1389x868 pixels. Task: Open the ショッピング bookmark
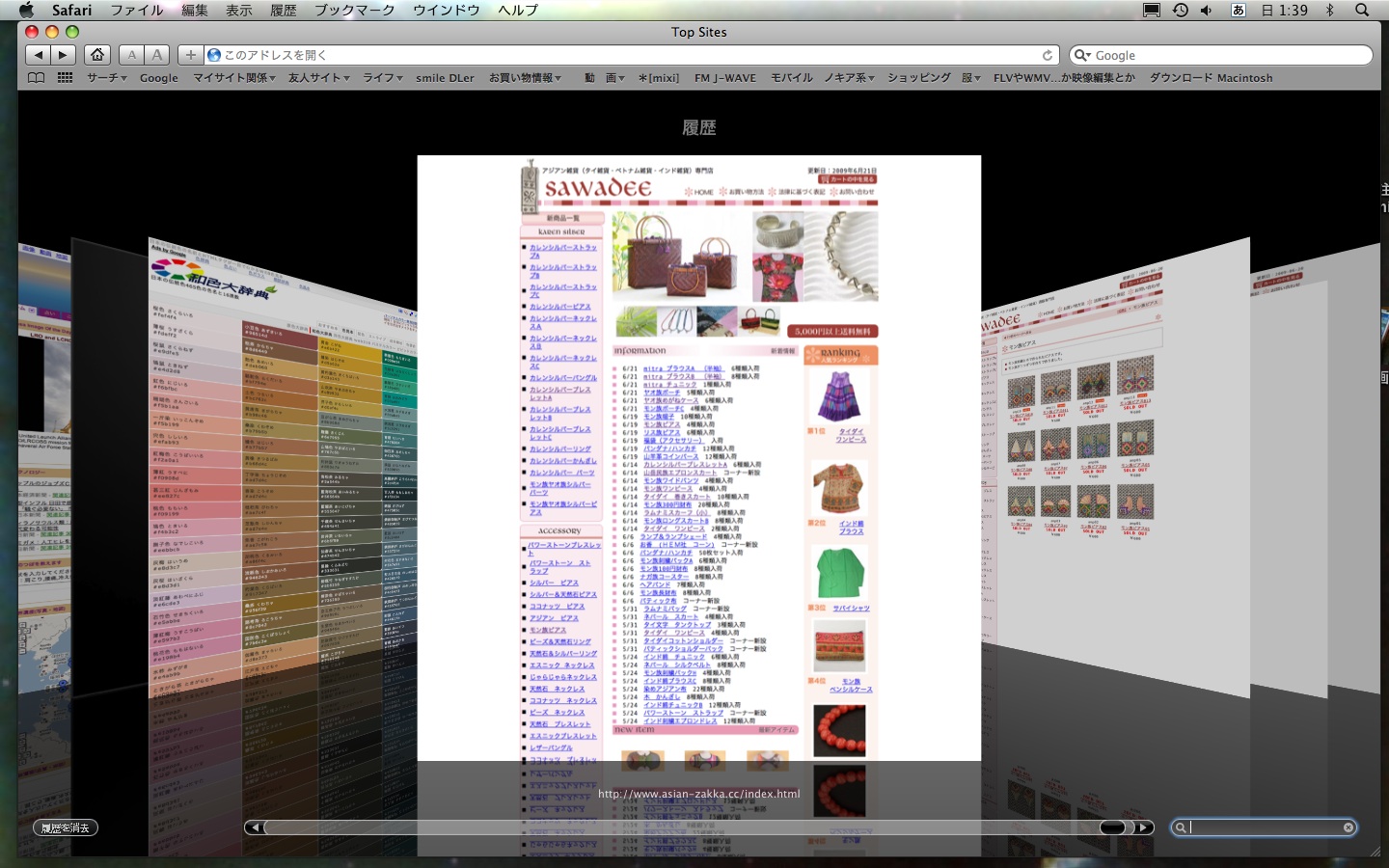[x=919, y=78]
